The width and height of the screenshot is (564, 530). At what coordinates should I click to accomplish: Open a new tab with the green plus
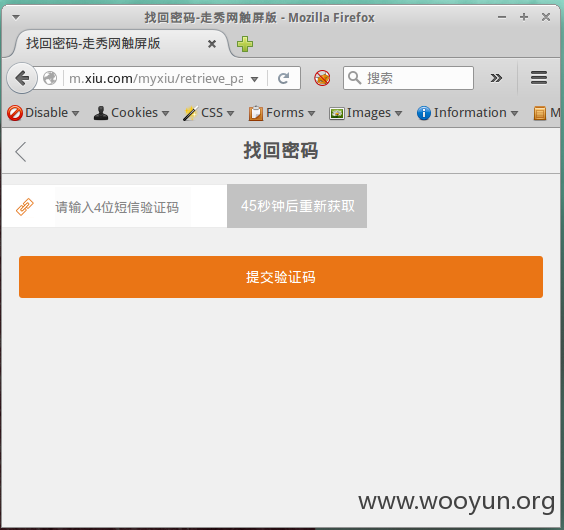245,44
